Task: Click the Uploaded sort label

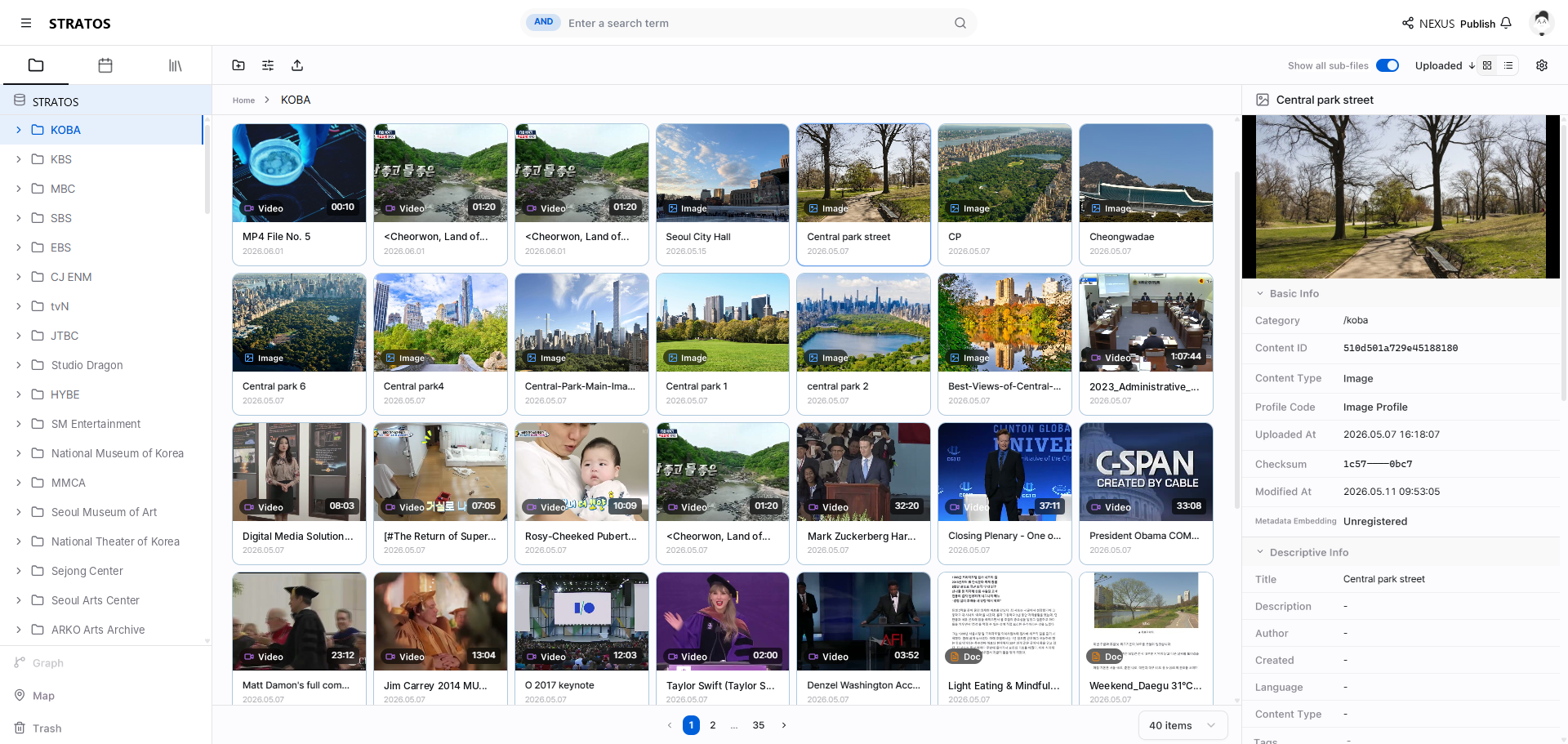Action: pyautogui.click(x=1438, y=65)
